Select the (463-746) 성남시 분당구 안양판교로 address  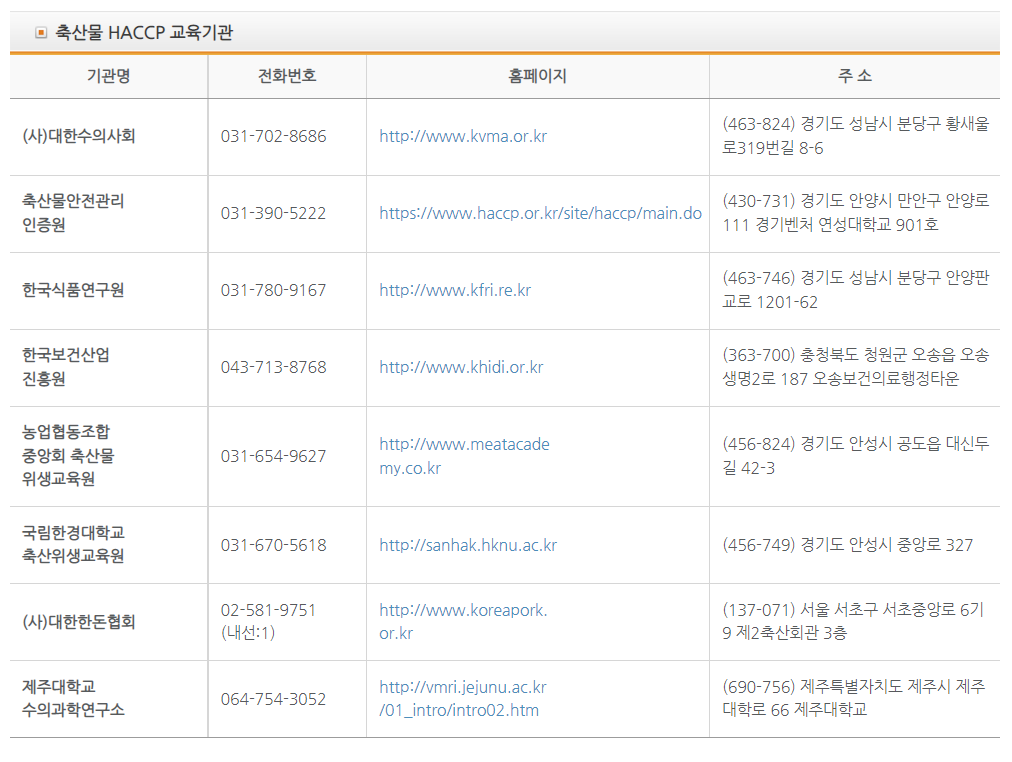point(855,290)
